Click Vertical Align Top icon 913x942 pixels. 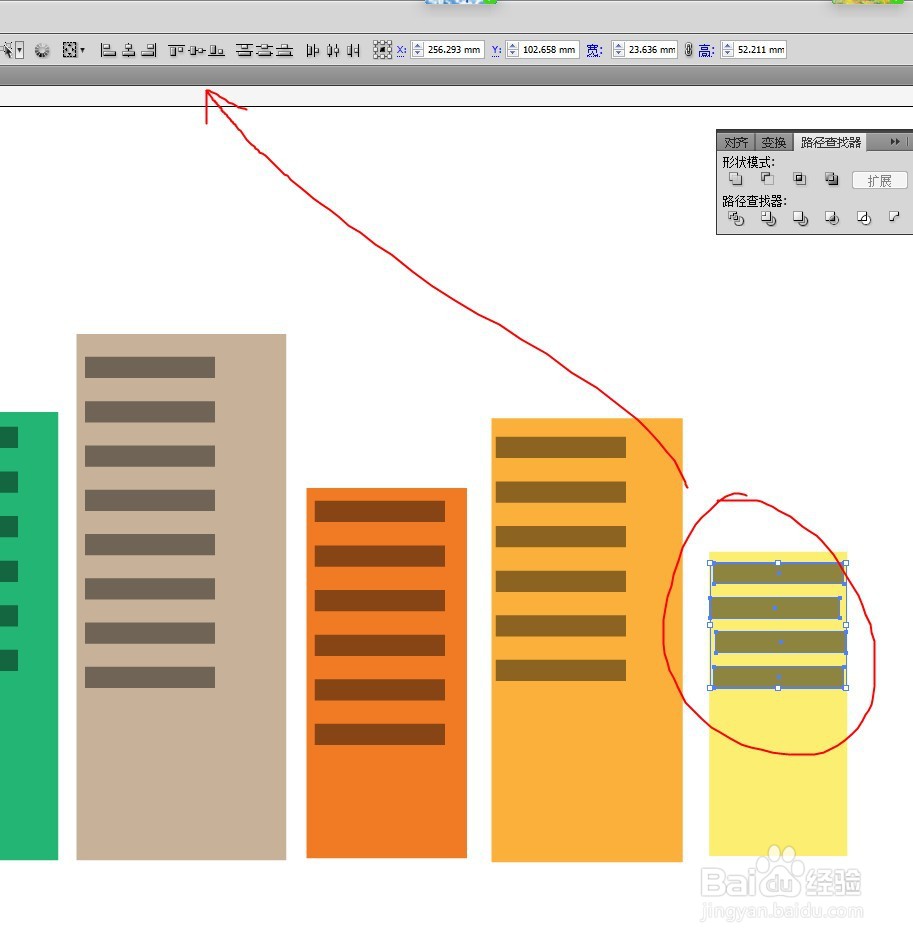(176, 50)
